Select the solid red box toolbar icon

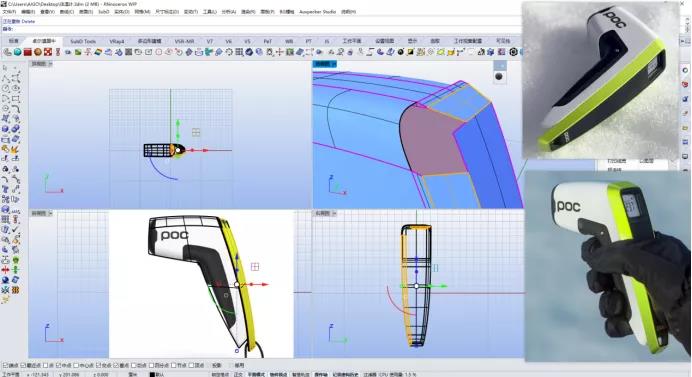tap(27, 52)
